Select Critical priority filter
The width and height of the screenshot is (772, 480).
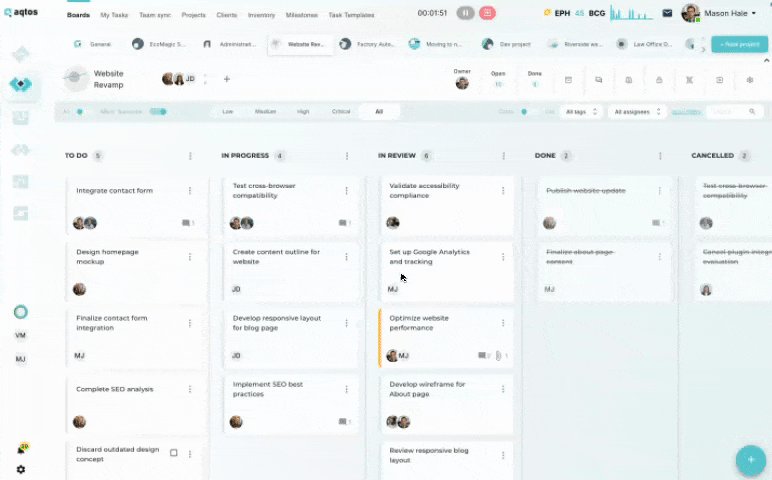point(341,112)
